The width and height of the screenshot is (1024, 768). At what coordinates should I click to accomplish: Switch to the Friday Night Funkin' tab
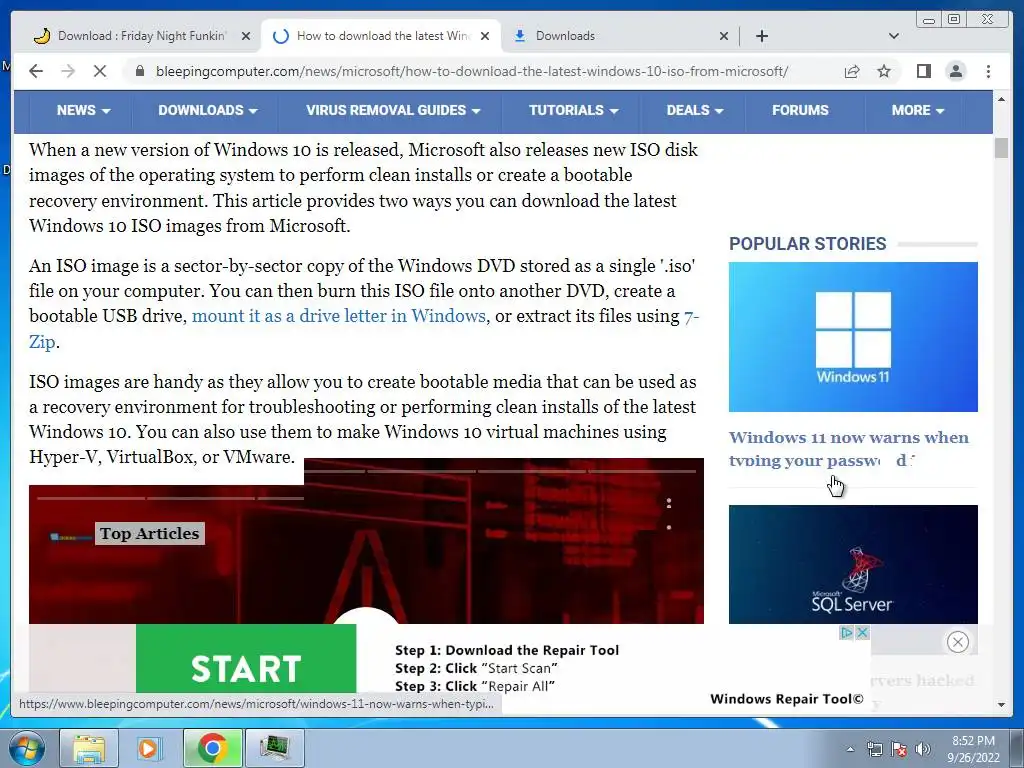pyautogui.click(x=141, y=36)
